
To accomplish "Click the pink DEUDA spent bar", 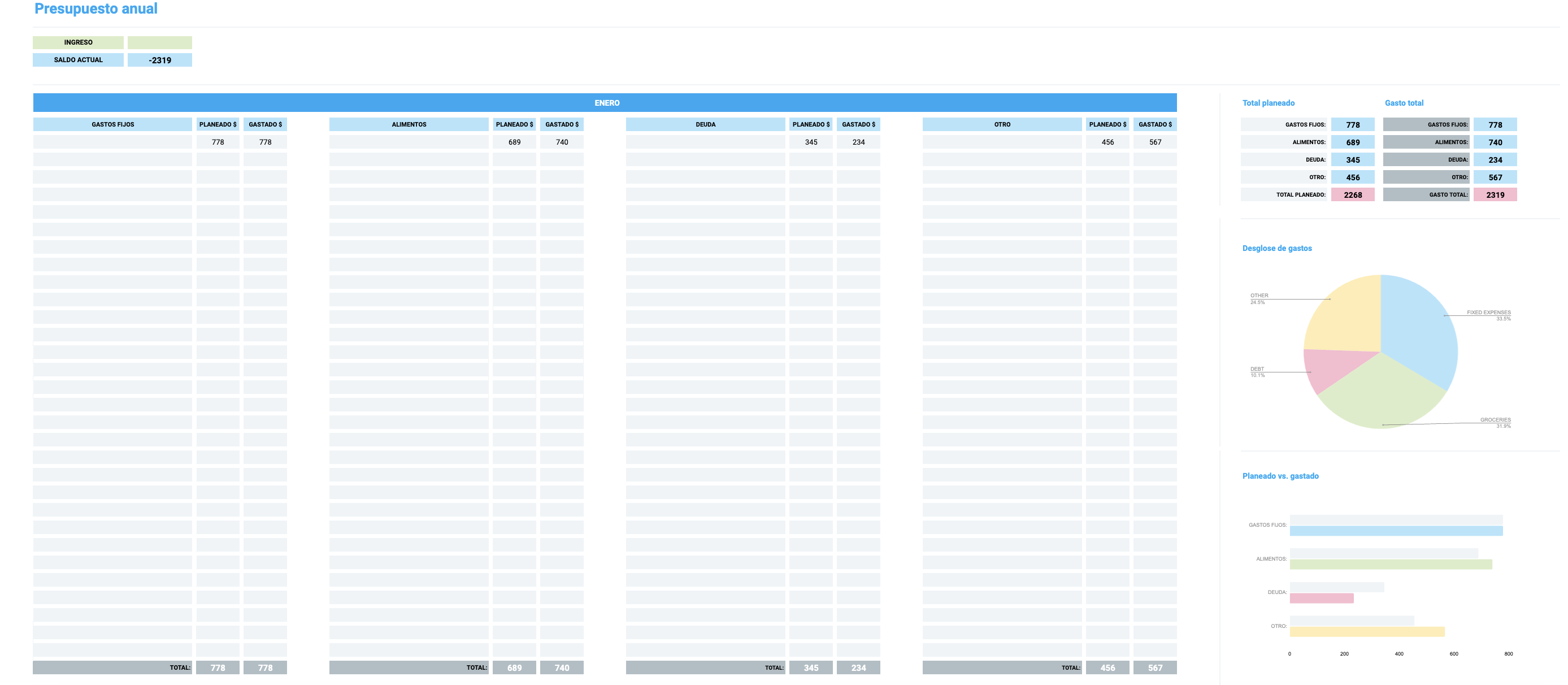I will coord(1322,599).
